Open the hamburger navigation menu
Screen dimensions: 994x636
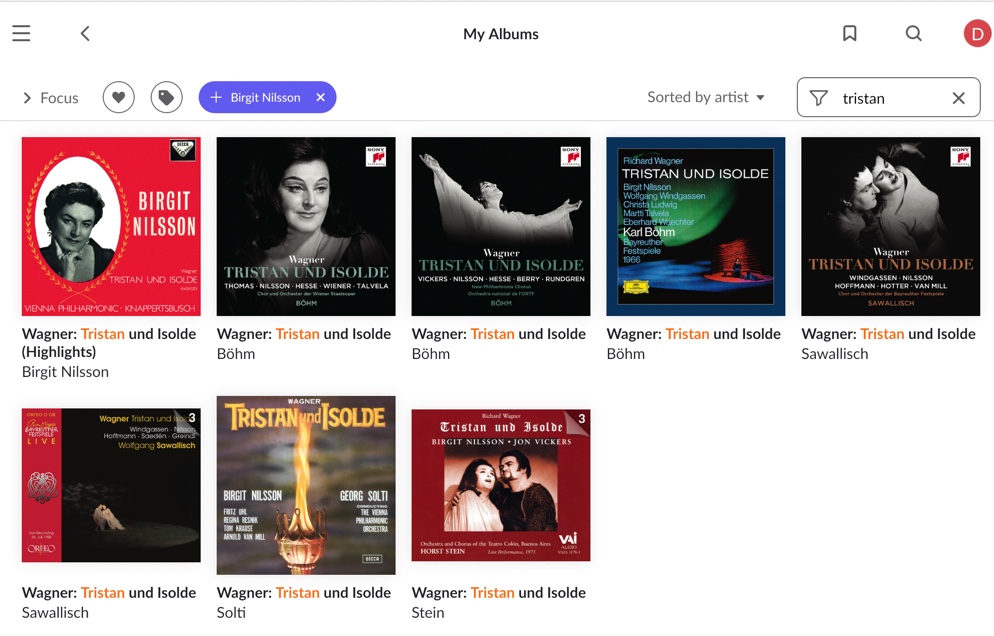click(x=21, y=34)
